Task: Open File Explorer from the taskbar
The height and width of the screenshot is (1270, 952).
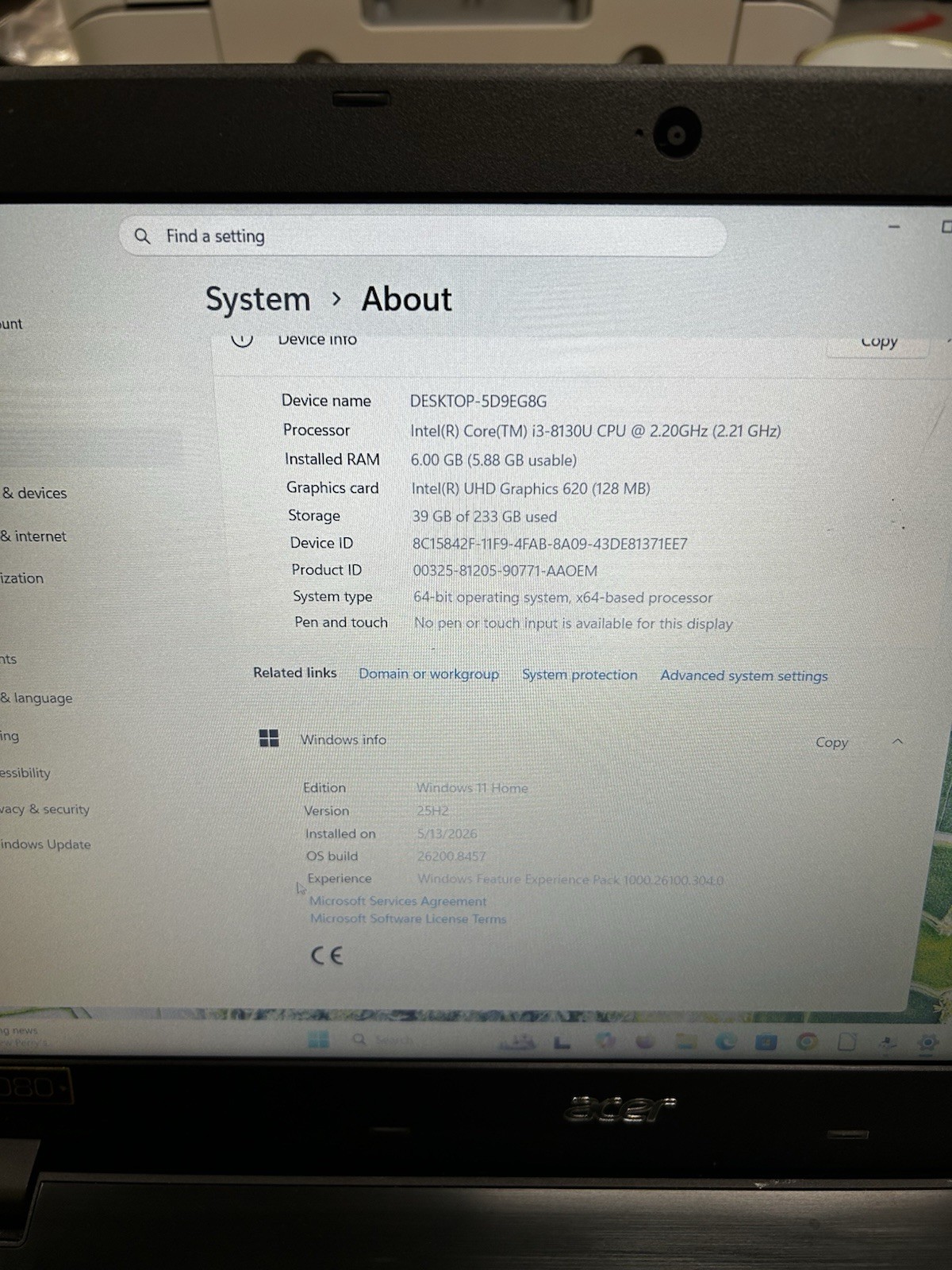Action: click(x=685, y=1041)
